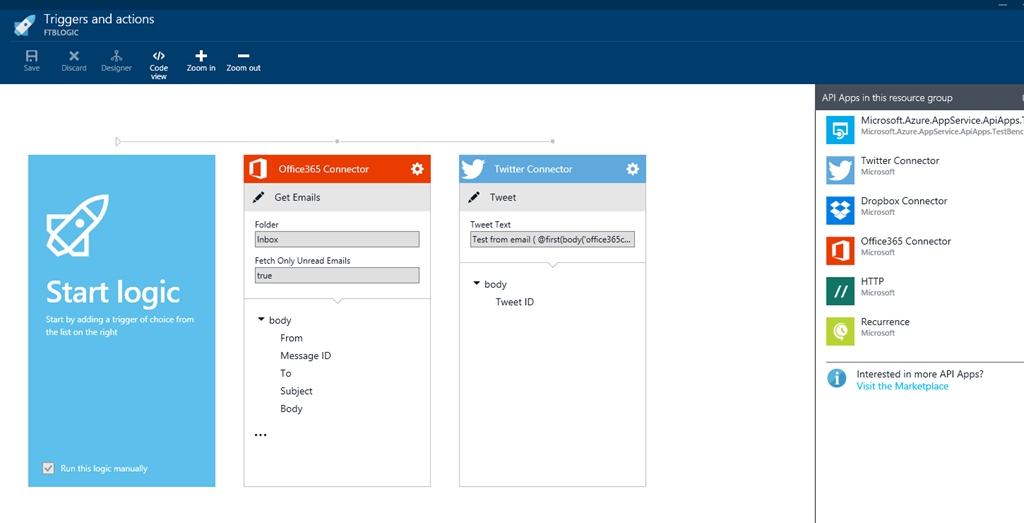
Task: Click Twitter Connector name in API Apps list
Action: [900, 160]
